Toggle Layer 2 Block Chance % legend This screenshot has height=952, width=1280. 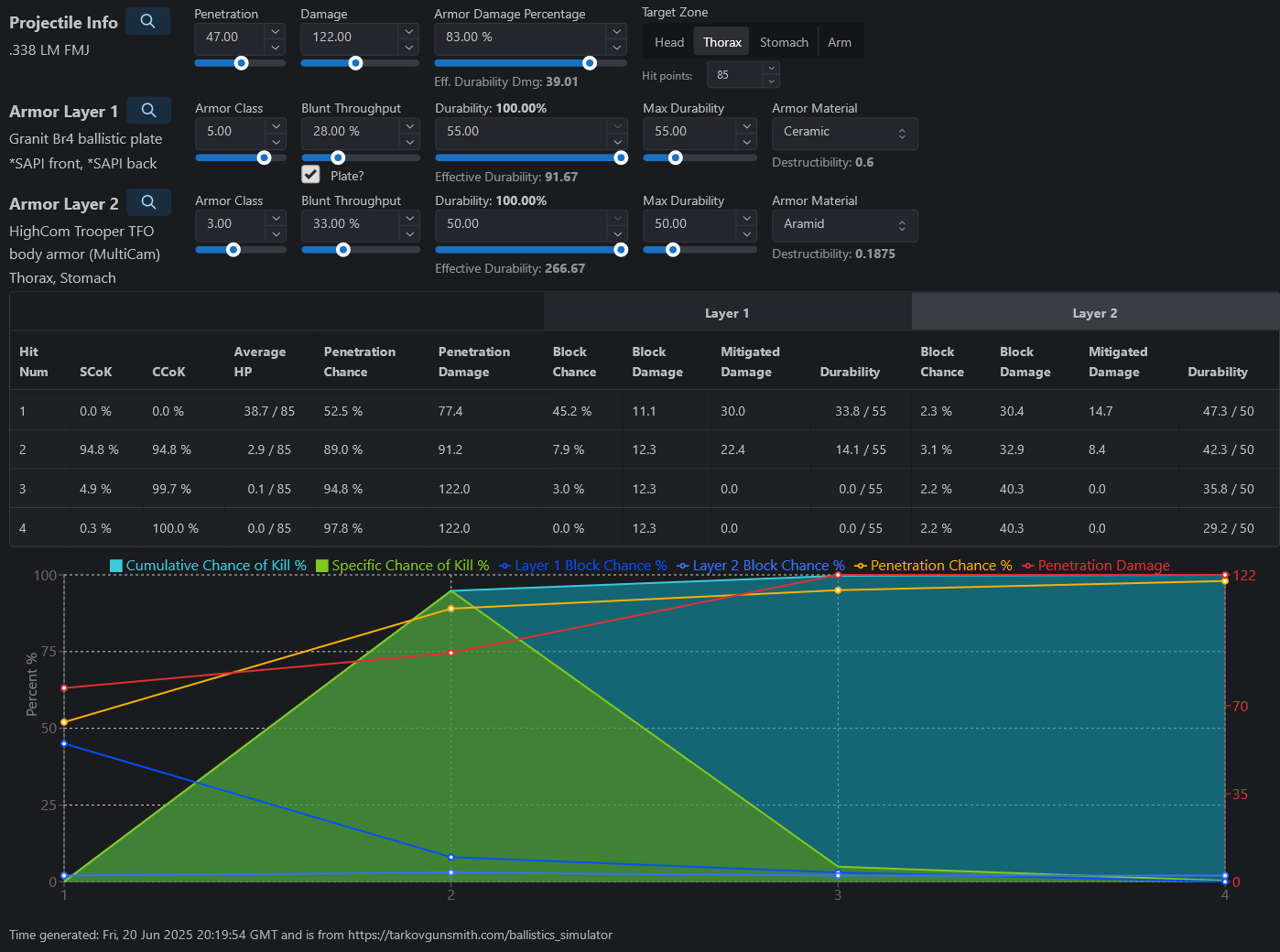pos(761,566)
